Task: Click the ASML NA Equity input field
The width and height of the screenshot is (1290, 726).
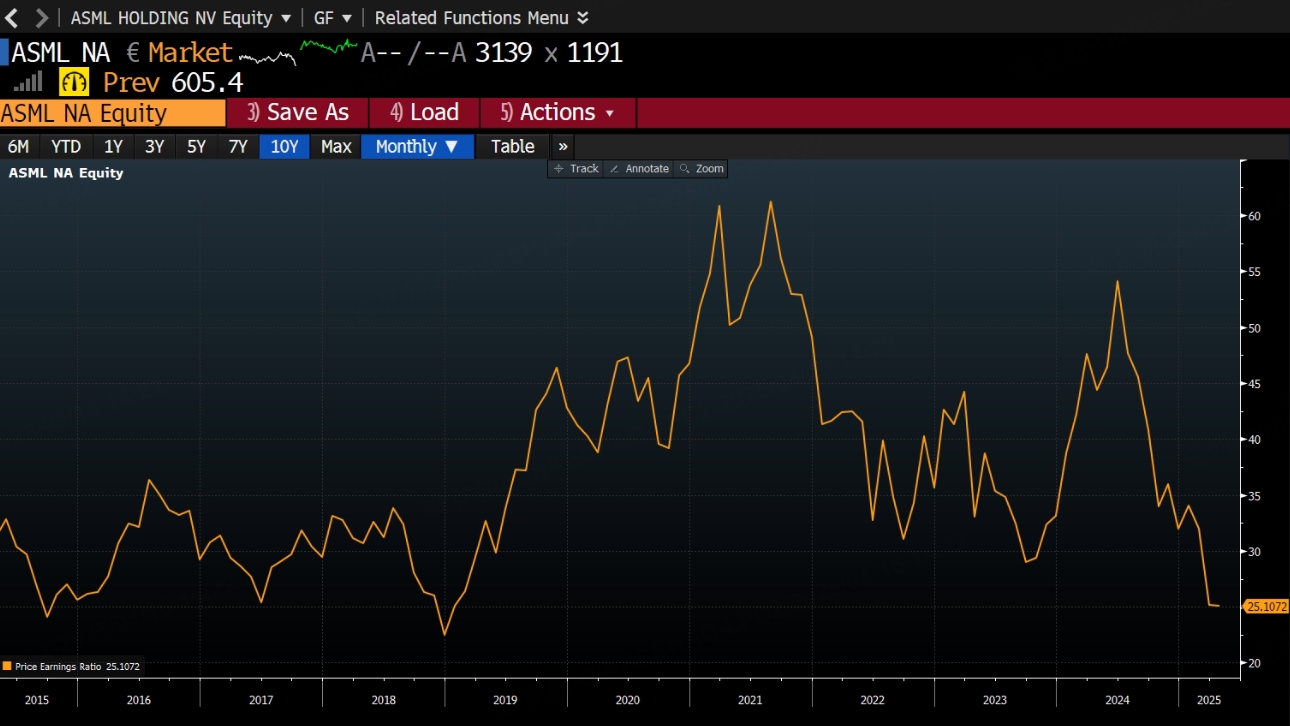Action: tap(113, 113)
